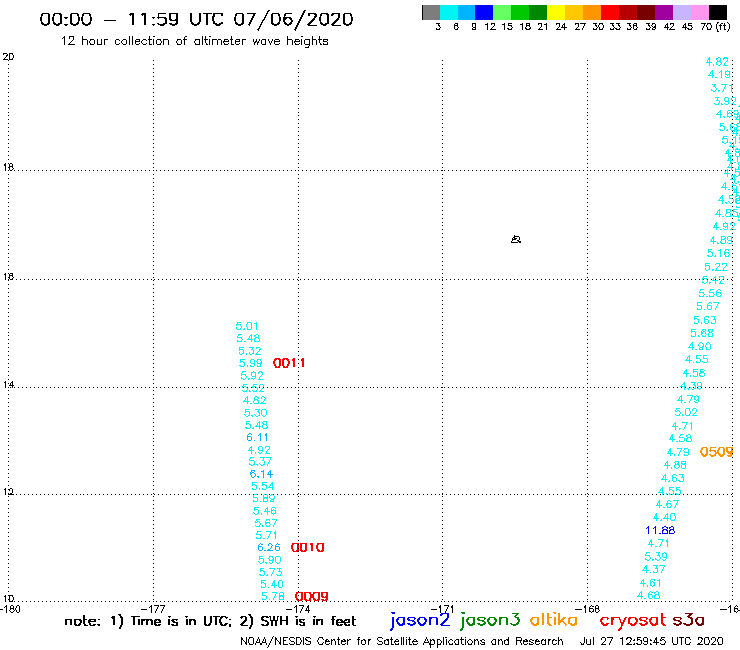740x650 pixels.
Task: Click the 5.63 wave height reading
Action: tap(705, 320)
